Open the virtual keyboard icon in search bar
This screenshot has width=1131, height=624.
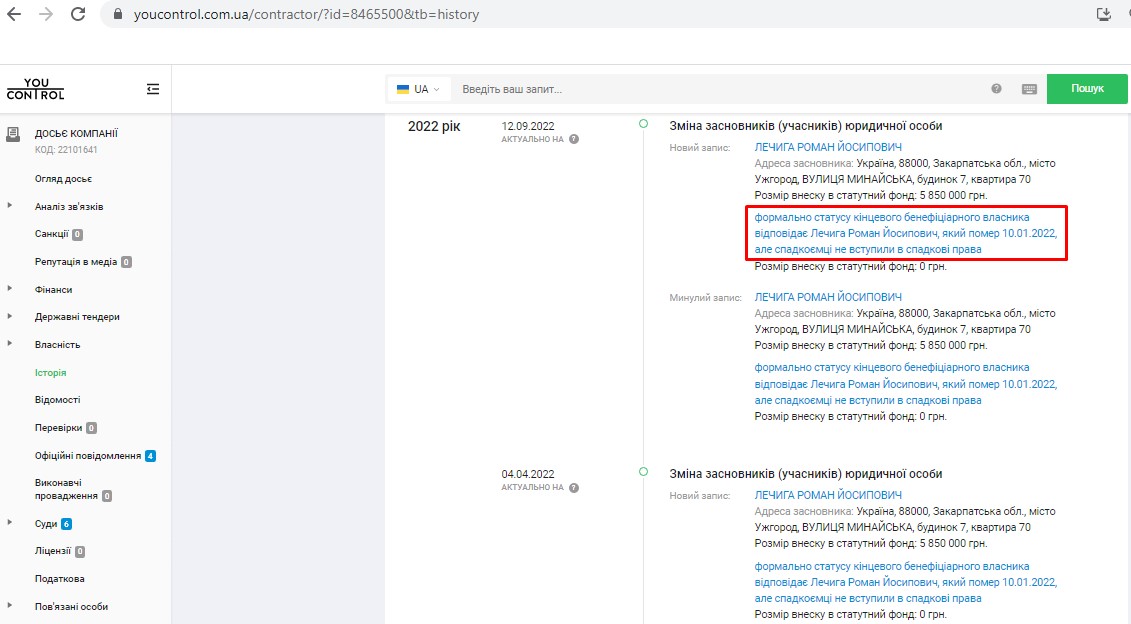tap(1029, 89)
